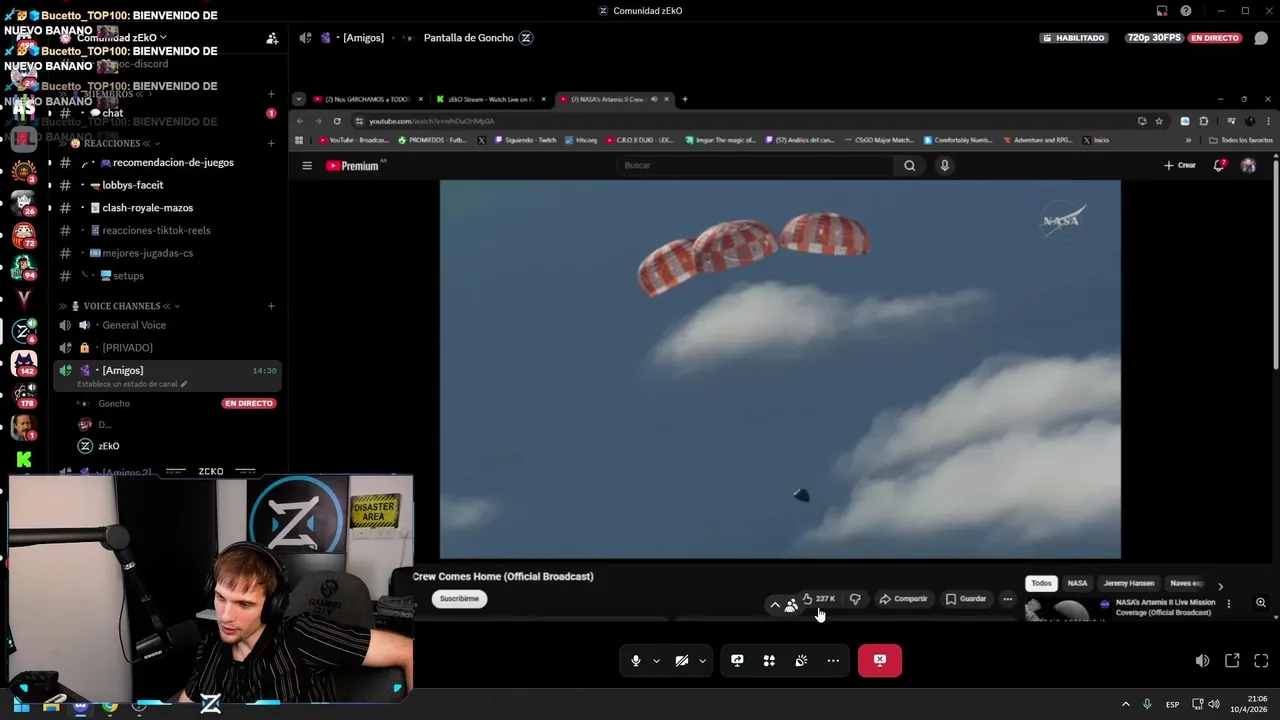
Task: Open chat thread icon in header
Action: pos(1261,38)
